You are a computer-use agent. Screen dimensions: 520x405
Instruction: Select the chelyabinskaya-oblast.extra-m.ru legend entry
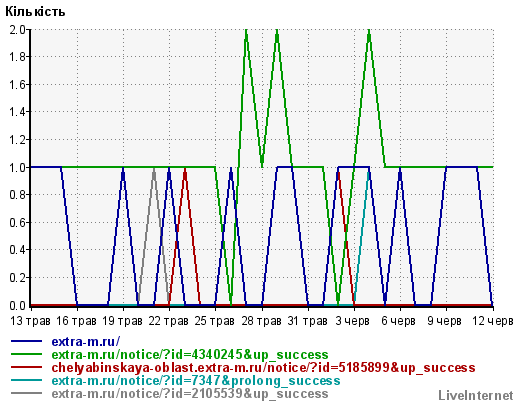[263, 367]
